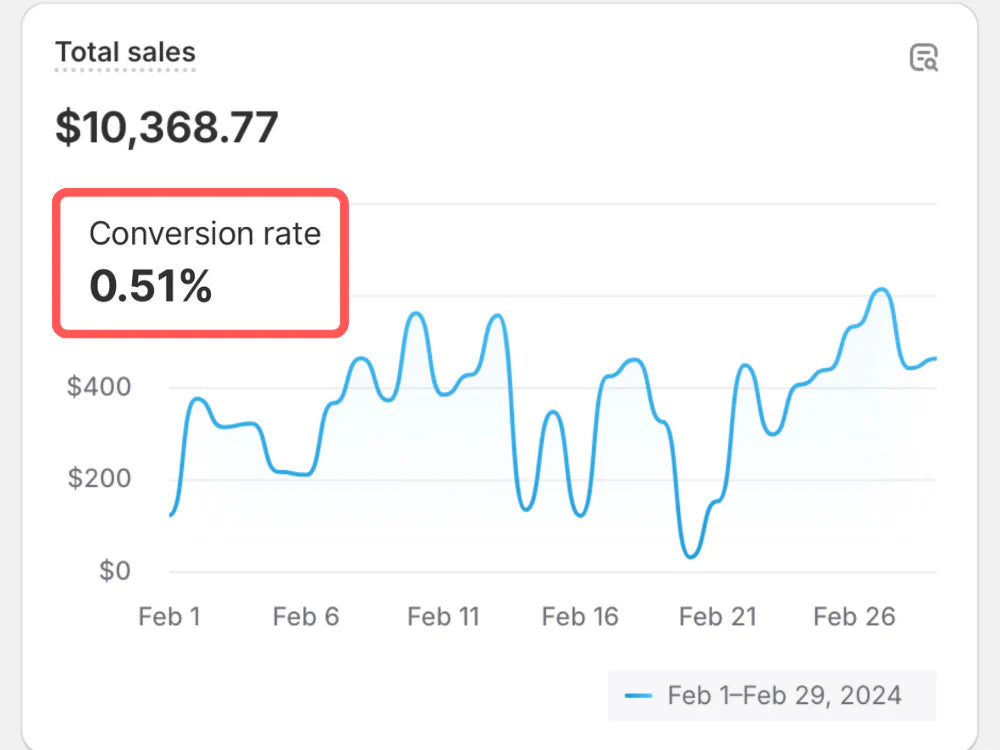Click the $200 y-axis label

(x=98, y=479)
